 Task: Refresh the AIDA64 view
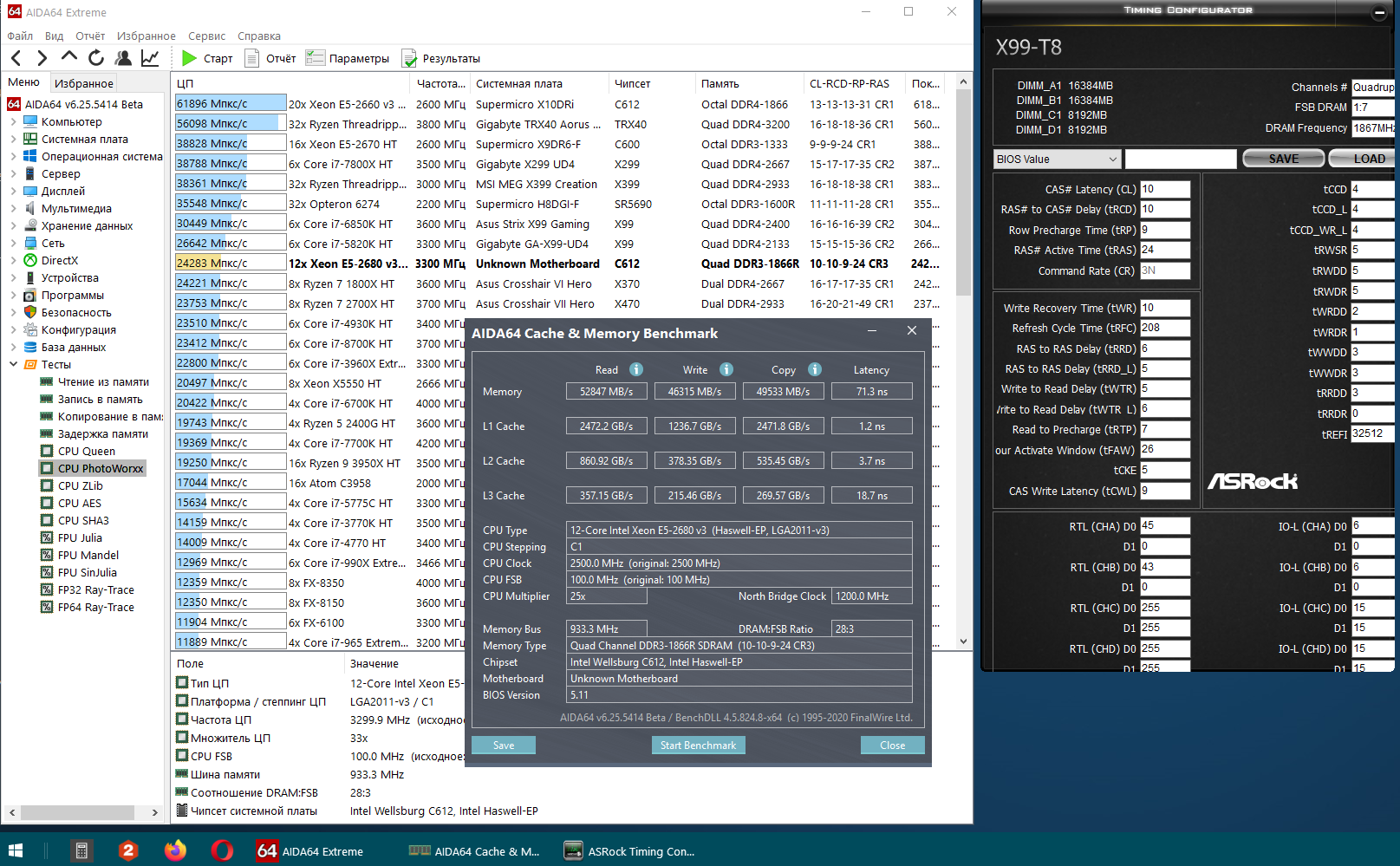[96, 58]
